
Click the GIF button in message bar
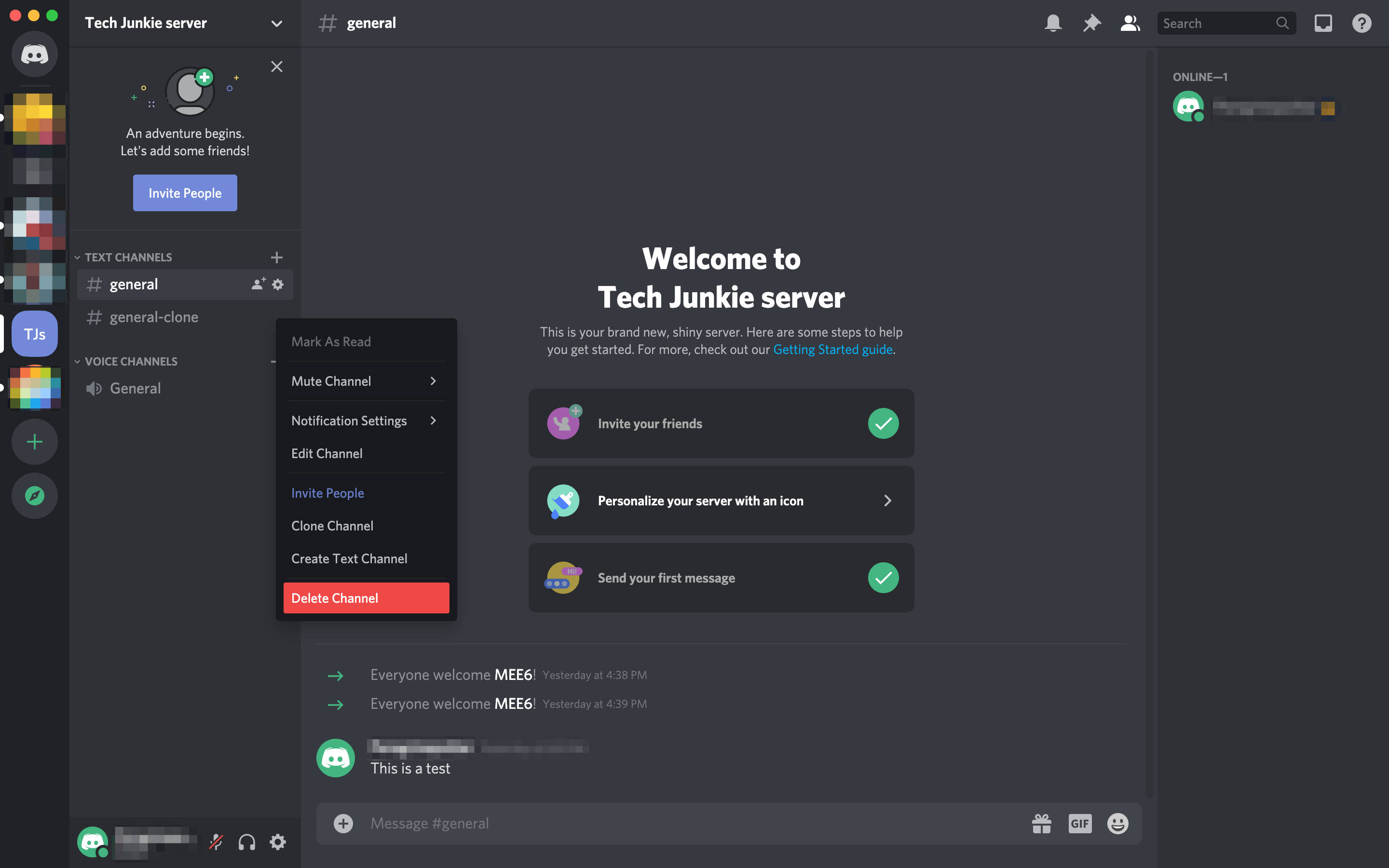pos(1078,823)
